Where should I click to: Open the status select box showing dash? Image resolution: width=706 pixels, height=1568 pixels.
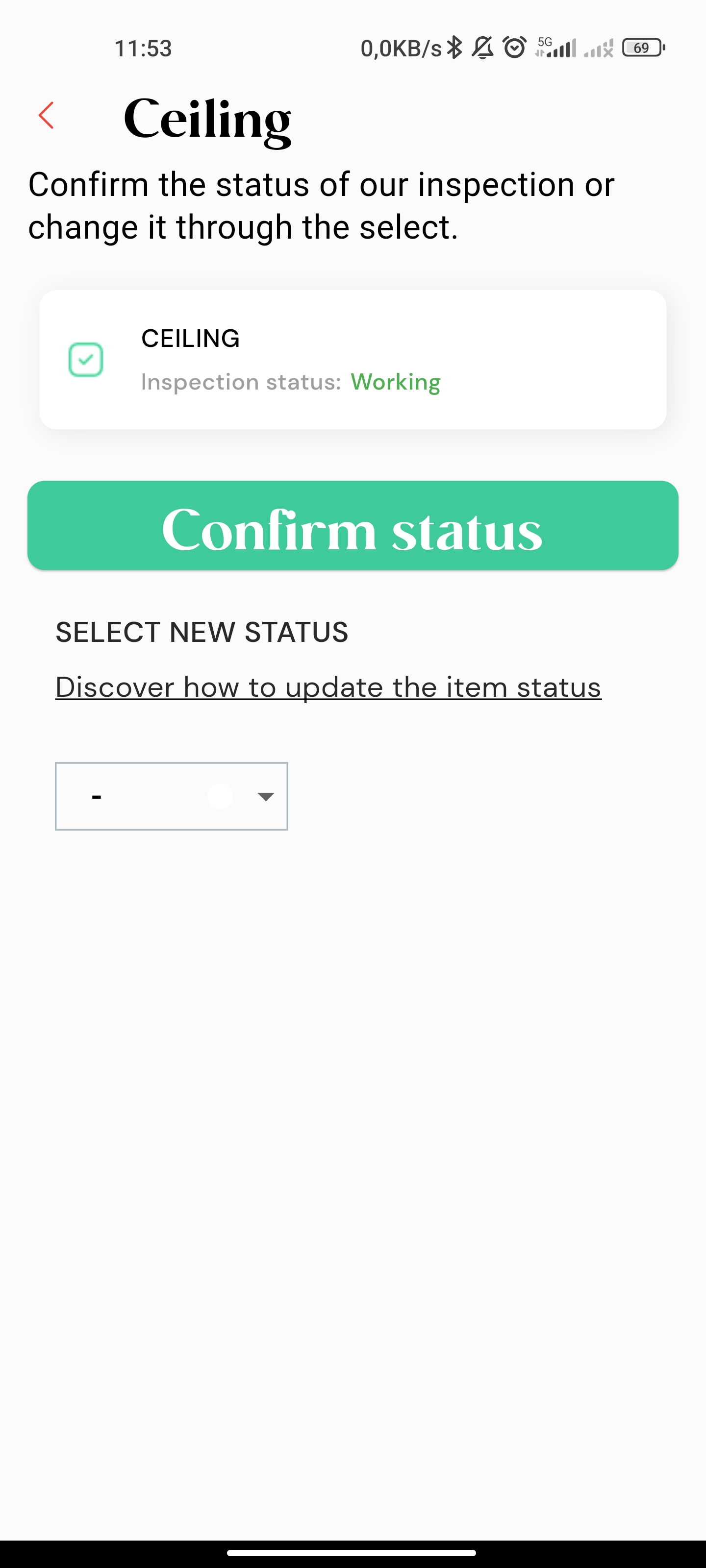click(x=171, y=796)
